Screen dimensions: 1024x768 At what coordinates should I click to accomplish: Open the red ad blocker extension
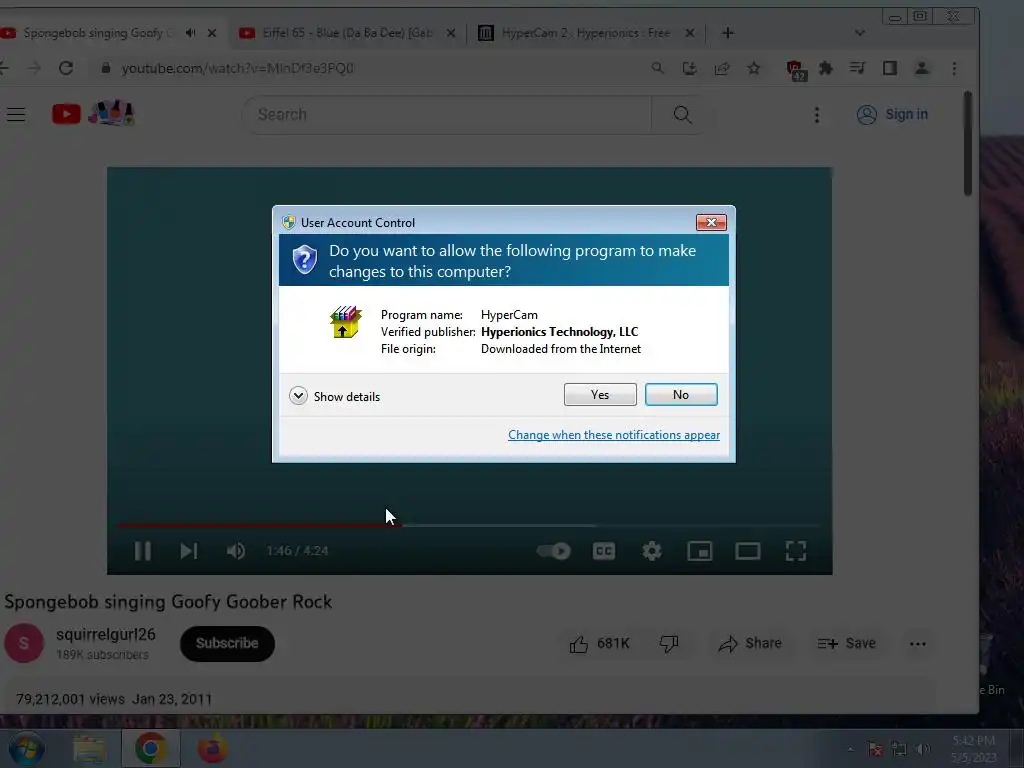[x=795, y=69]
